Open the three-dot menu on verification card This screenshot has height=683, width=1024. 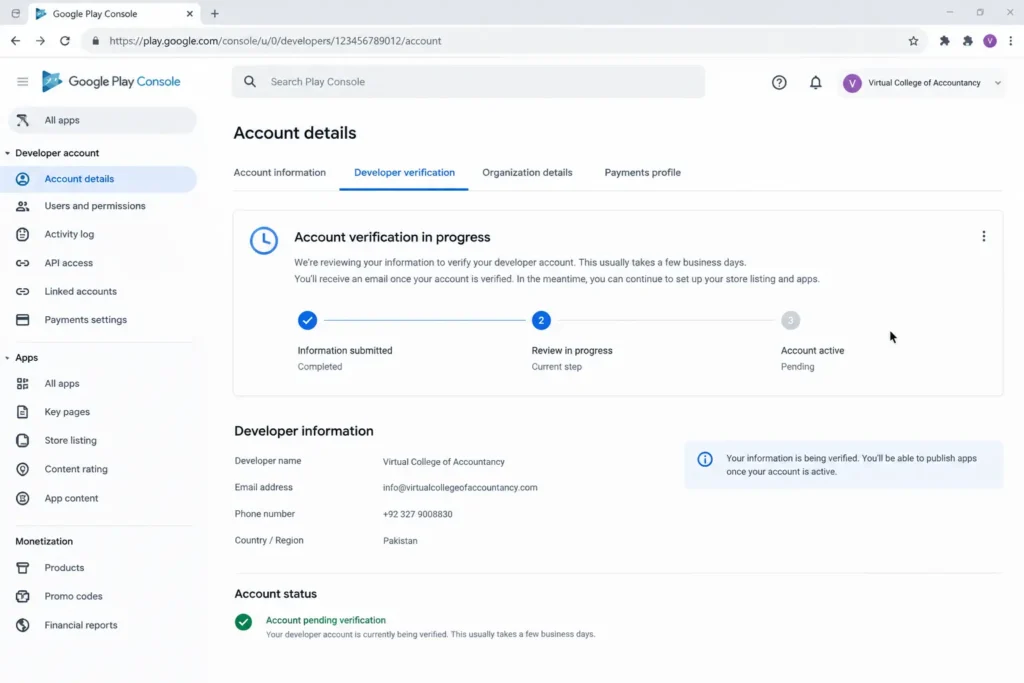coord(984,236)
